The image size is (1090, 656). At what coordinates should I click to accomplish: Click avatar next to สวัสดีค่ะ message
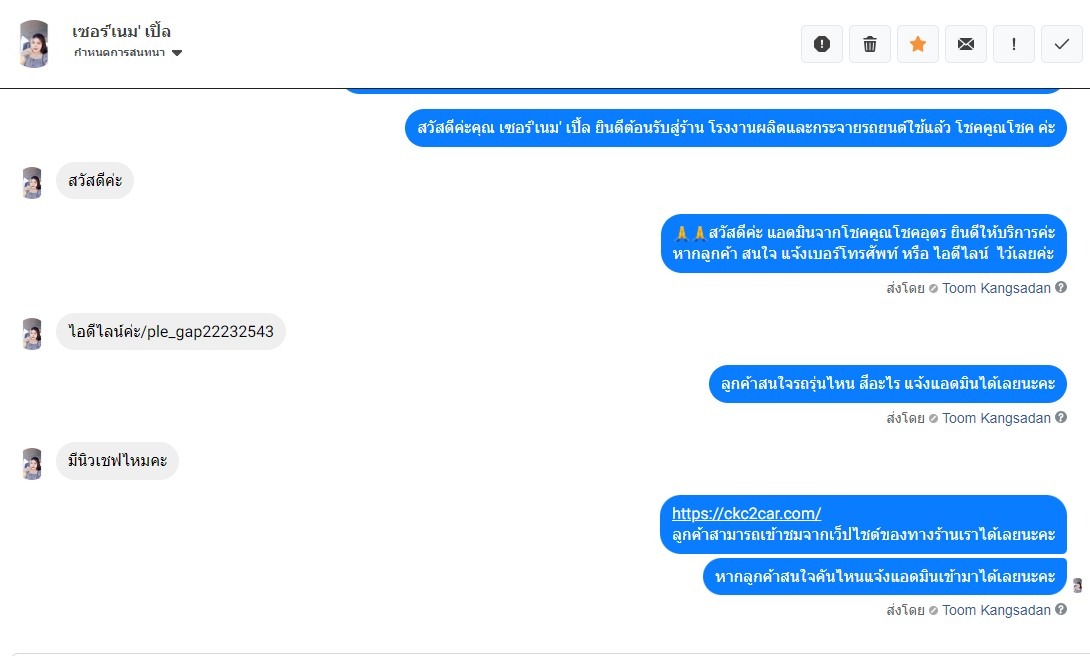point(32,183)
